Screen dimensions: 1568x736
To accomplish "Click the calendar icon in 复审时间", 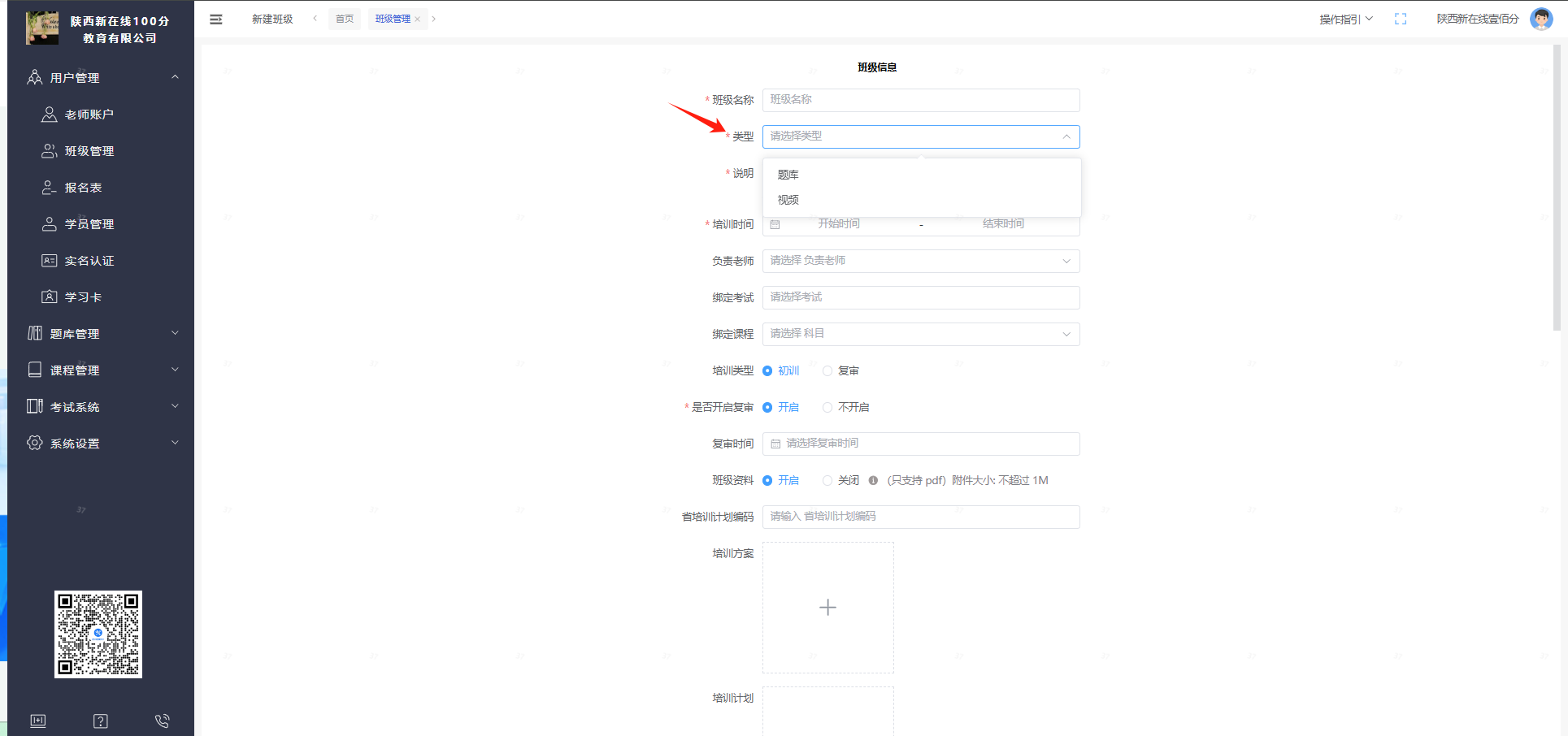I will pyautogui.click(x=775, y=444).
